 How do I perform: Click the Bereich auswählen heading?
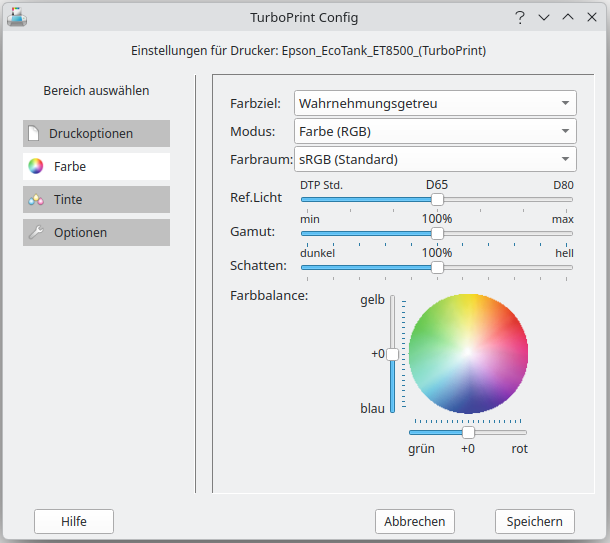96,91
